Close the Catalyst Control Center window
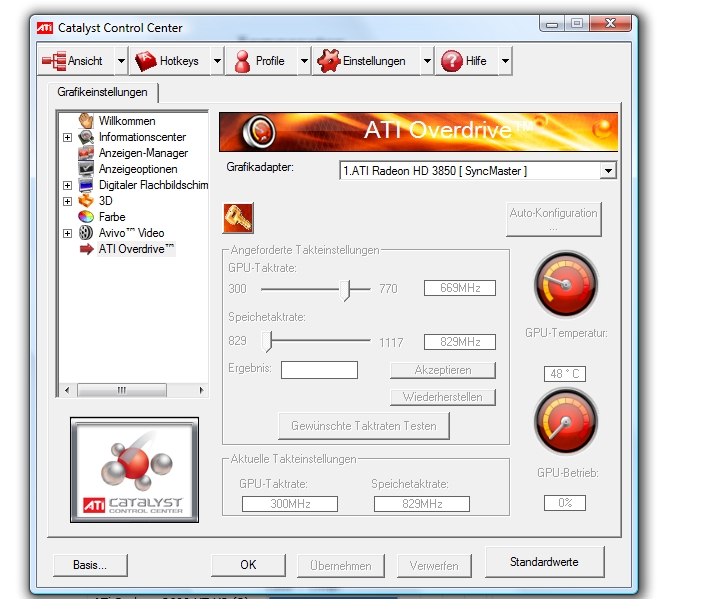The width and height of the screenshot is (702, 599). pos(611,23)
